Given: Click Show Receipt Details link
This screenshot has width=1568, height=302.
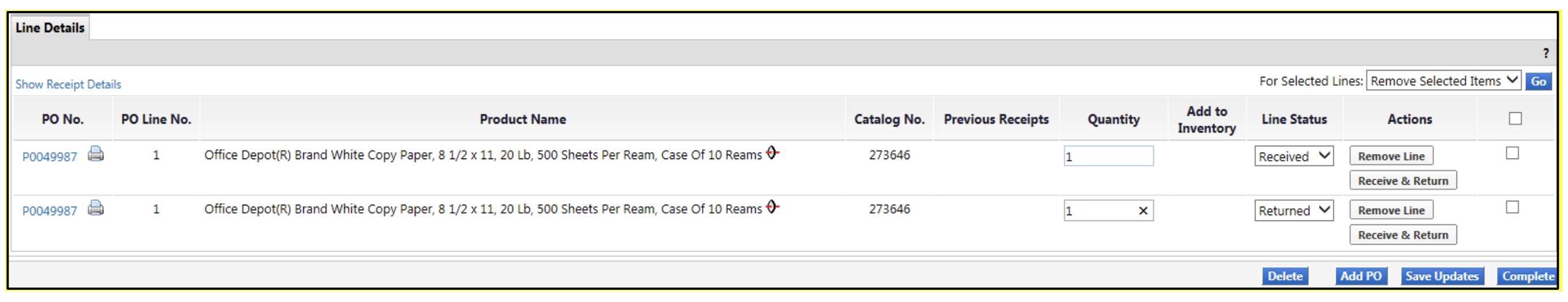Looking at the screenshot, I should click(68, 85).
